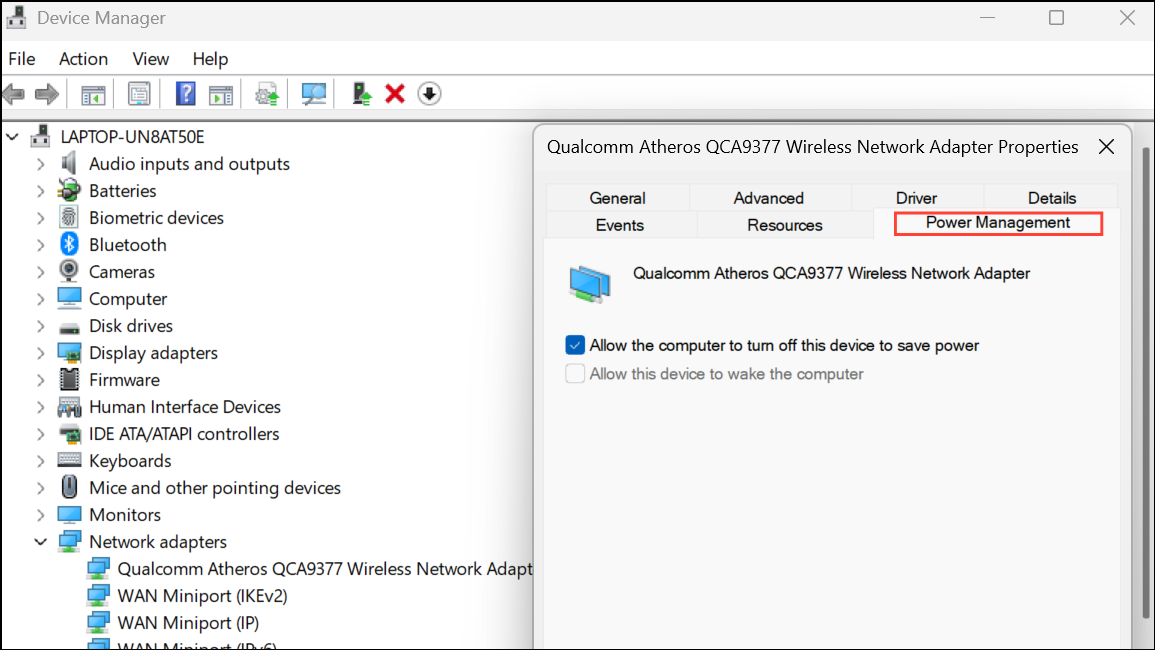Image resolution: width=1155 pixels, height=650 pixels.
Task: Click the Mice and other pointing devices icon
Action: click(69, 487)
